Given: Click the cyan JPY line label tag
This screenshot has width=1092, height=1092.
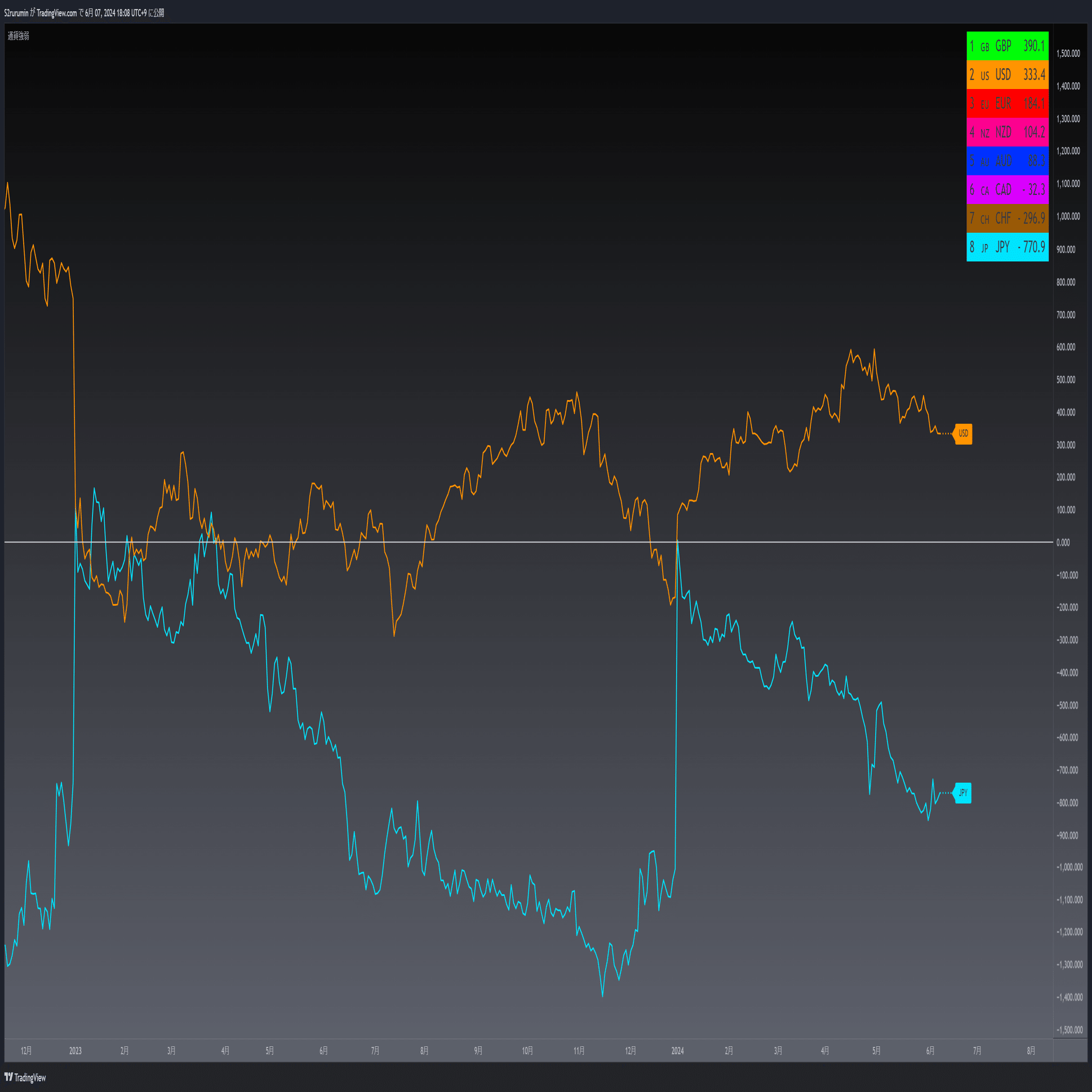Looking at the screenshot, I should 962,792.
